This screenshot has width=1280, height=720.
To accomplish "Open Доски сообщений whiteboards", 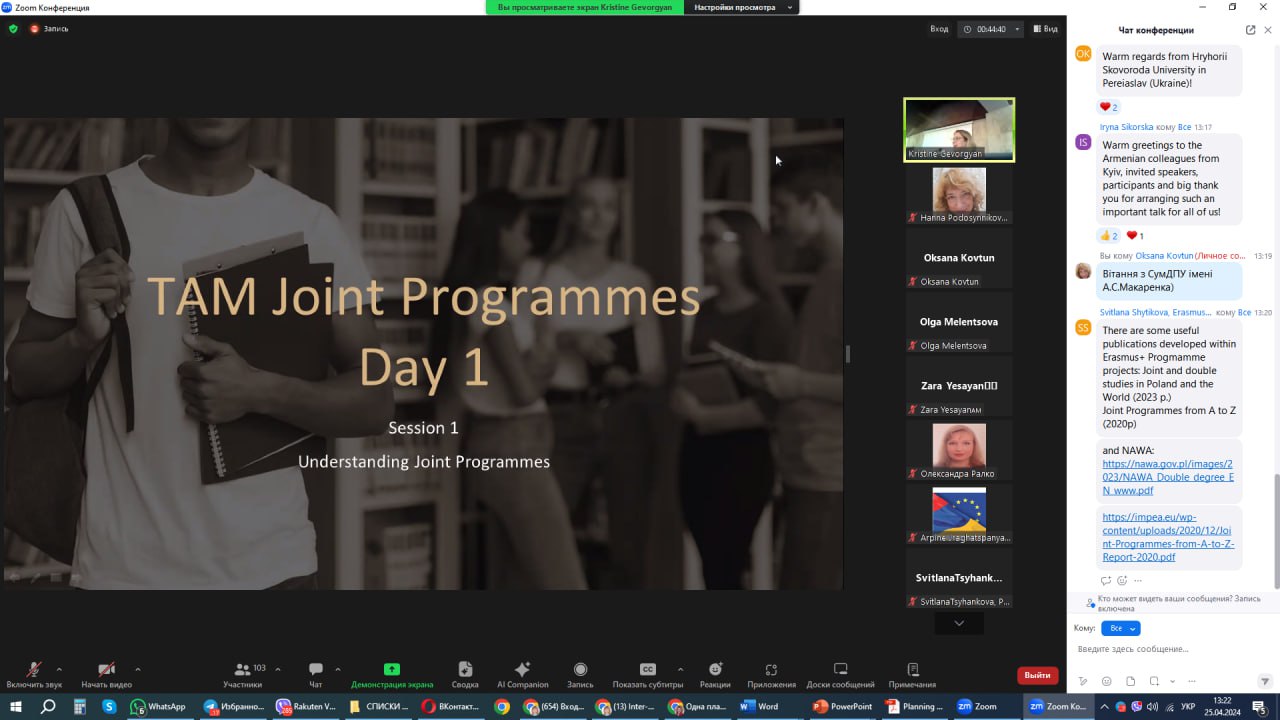I will (840, 671).
